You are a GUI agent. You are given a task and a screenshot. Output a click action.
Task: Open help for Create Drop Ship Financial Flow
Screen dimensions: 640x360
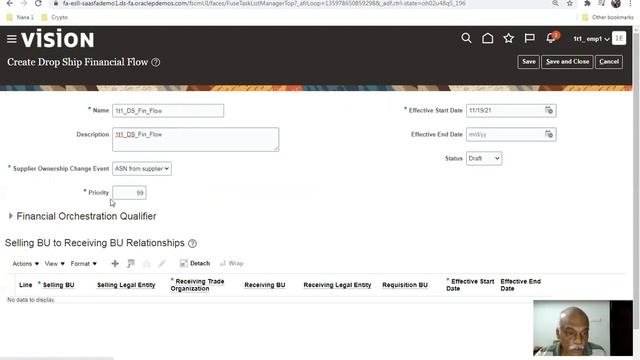coord(156,62)
